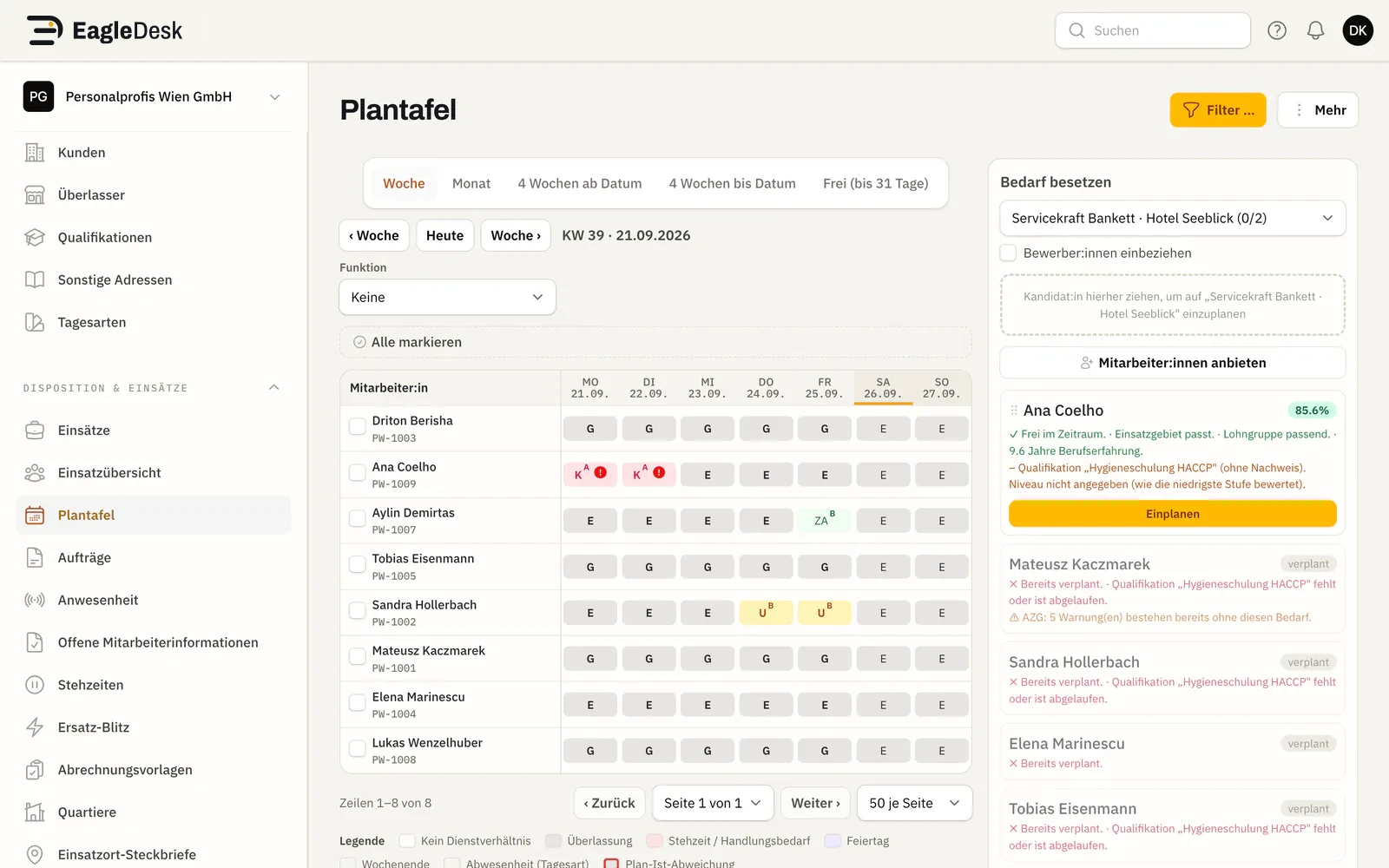The width and height of the screenshot is (1389, 868).
Task: Click the Quartiere building icon
Action: [x=35, y=812]
